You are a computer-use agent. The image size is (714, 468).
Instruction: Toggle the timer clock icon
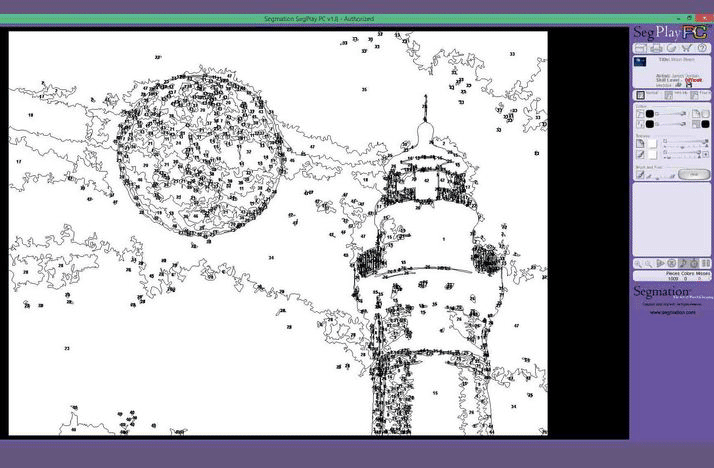point(693,263)
